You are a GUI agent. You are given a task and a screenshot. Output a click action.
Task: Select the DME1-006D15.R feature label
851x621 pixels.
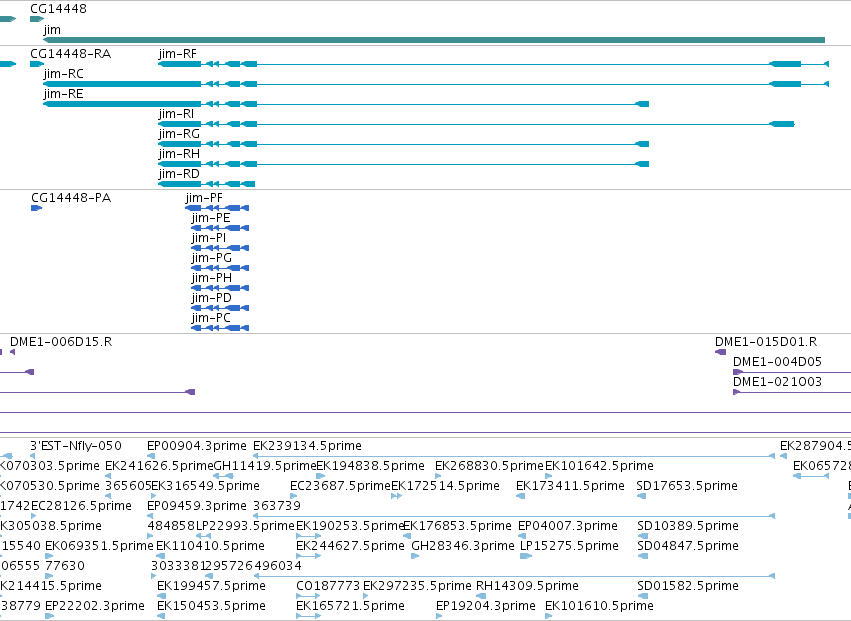pos(61,342)
